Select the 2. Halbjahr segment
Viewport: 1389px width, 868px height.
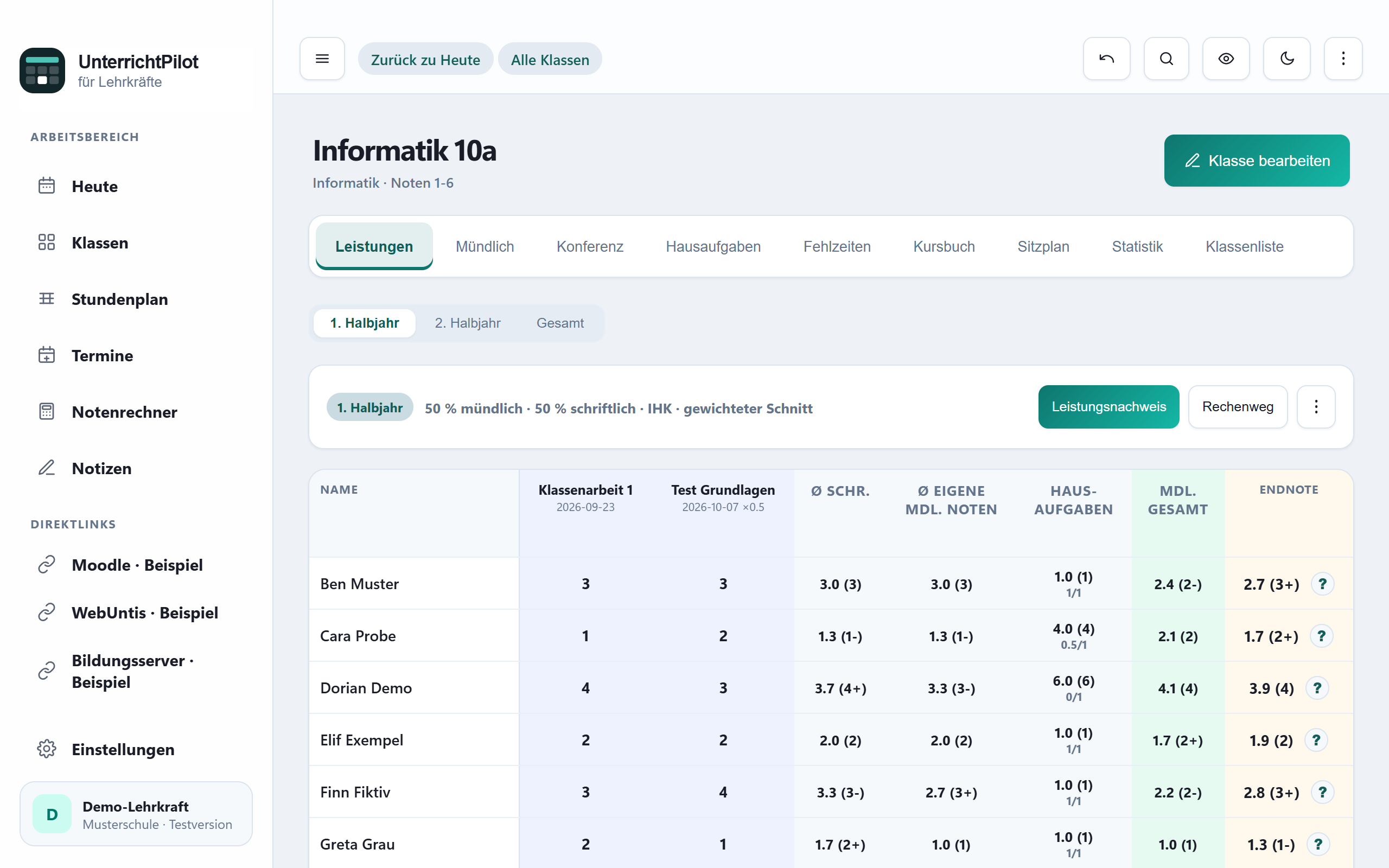click(x=467, y=323)
